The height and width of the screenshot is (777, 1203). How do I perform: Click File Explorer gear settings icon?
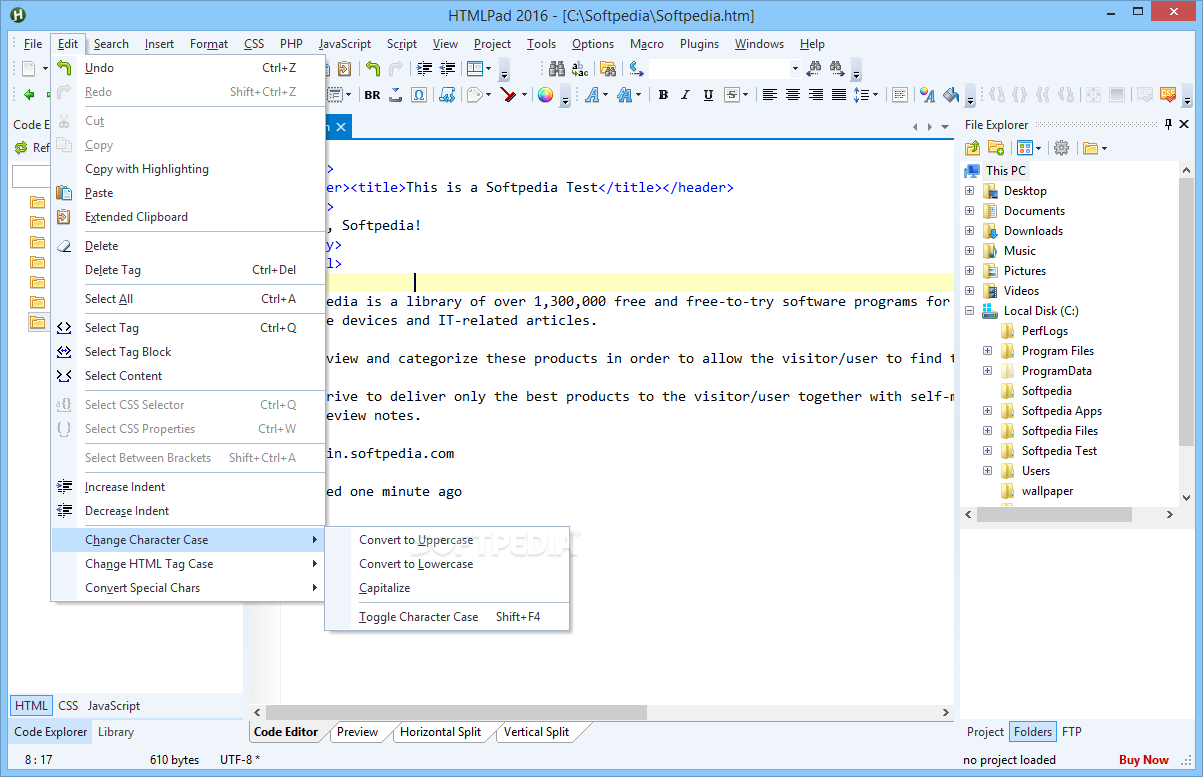click(1061, 148)
